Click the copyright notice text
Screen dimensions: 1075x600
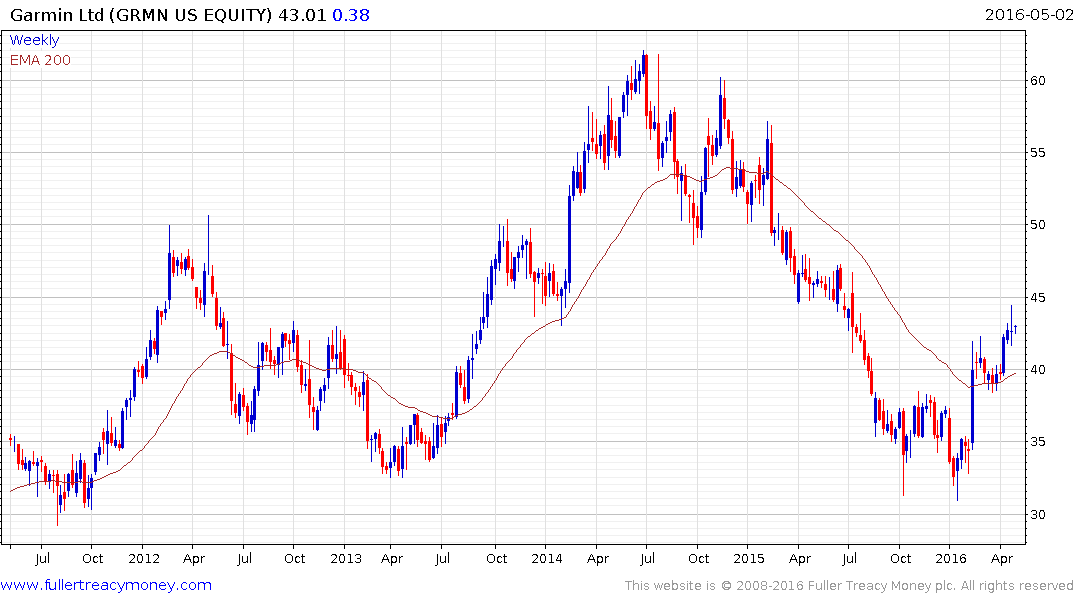coord(849,586)
